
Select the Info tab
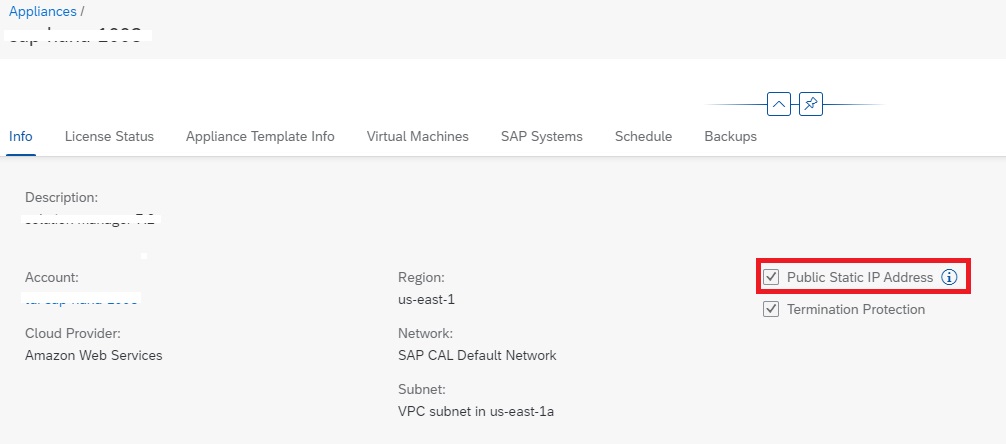[20, 136]
